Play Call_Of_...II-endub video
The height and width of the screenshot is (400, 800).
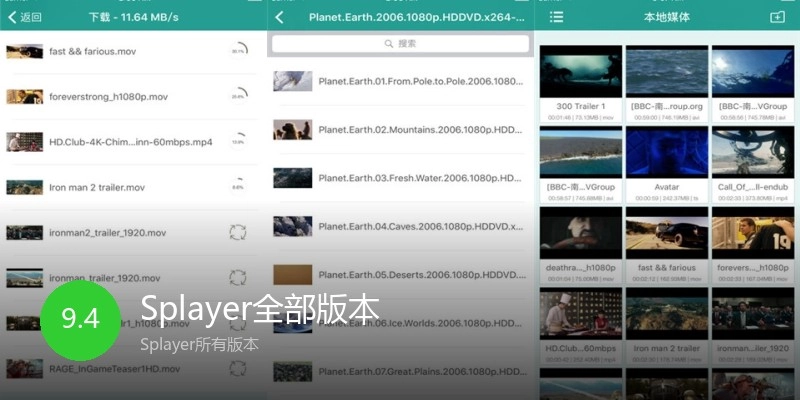[753, 165]
